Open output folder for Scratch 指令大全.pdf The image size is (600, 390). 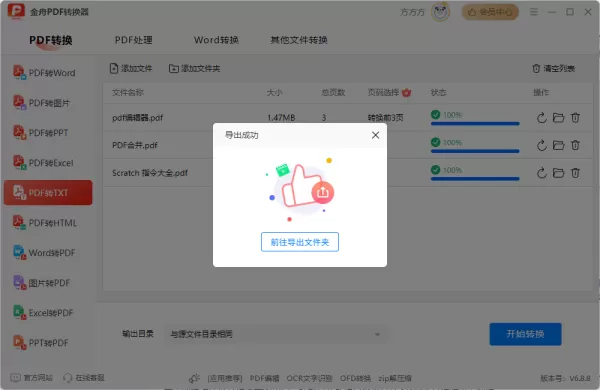(x=559, y=173)
